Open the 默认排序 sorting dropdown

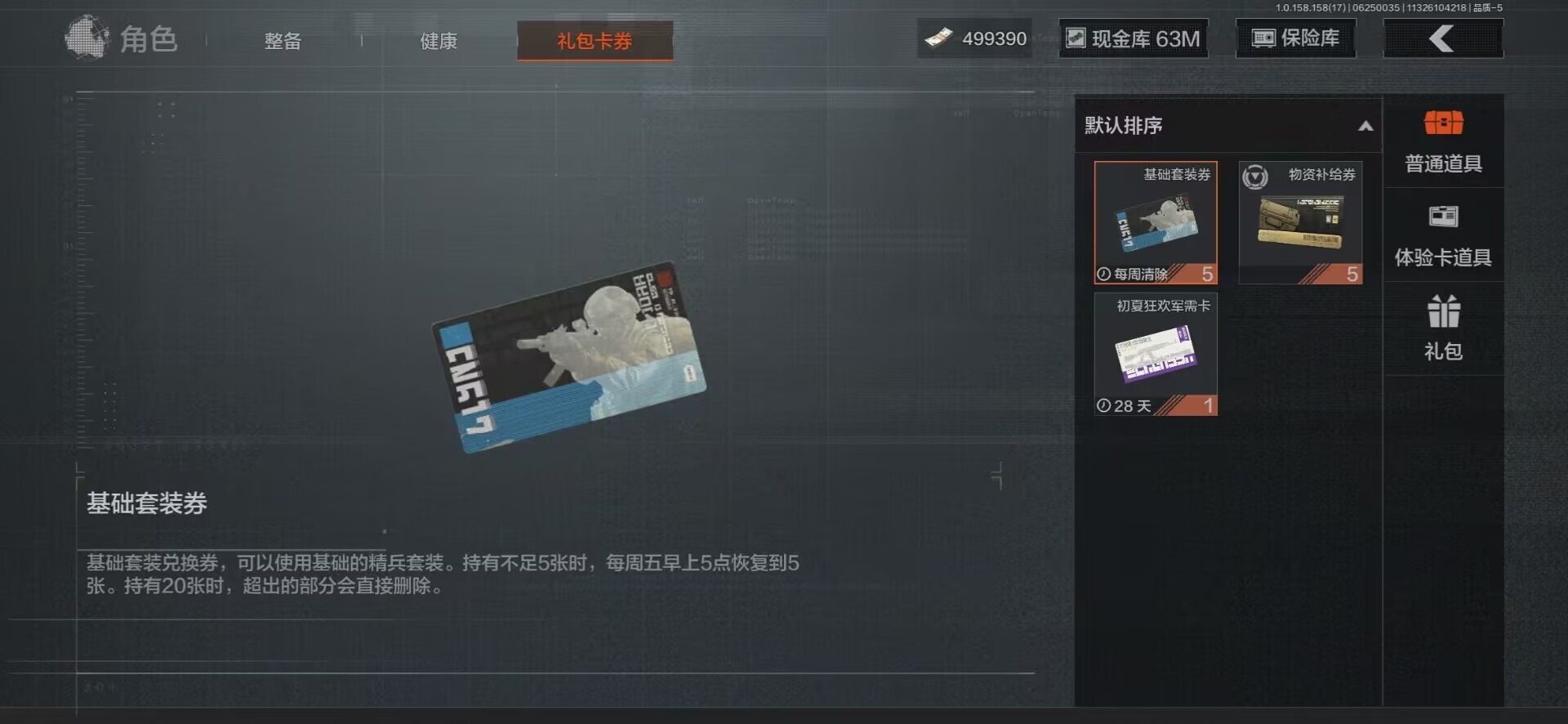pyautogui.click(x=1228, y=126)
